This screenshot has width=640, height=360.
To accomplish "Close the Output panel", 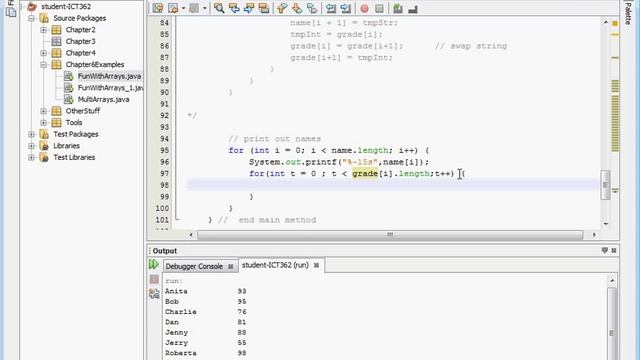I will coord(613,250).
